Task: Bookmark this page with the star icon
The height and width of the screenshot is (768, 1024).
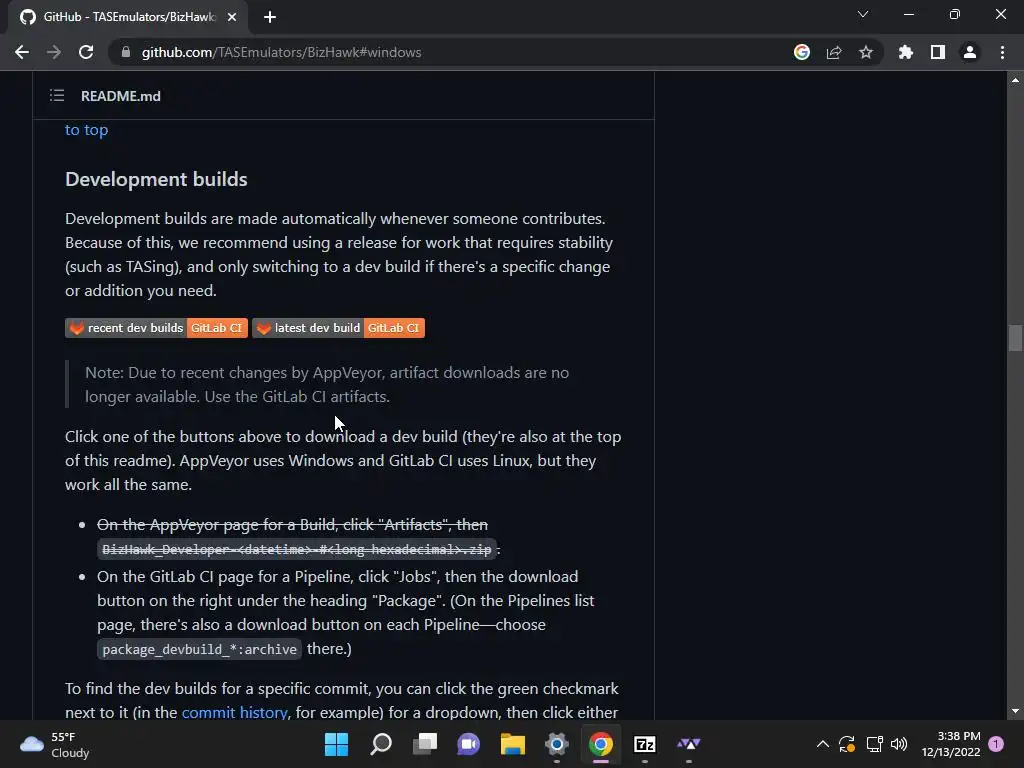Action: point(866,52)
